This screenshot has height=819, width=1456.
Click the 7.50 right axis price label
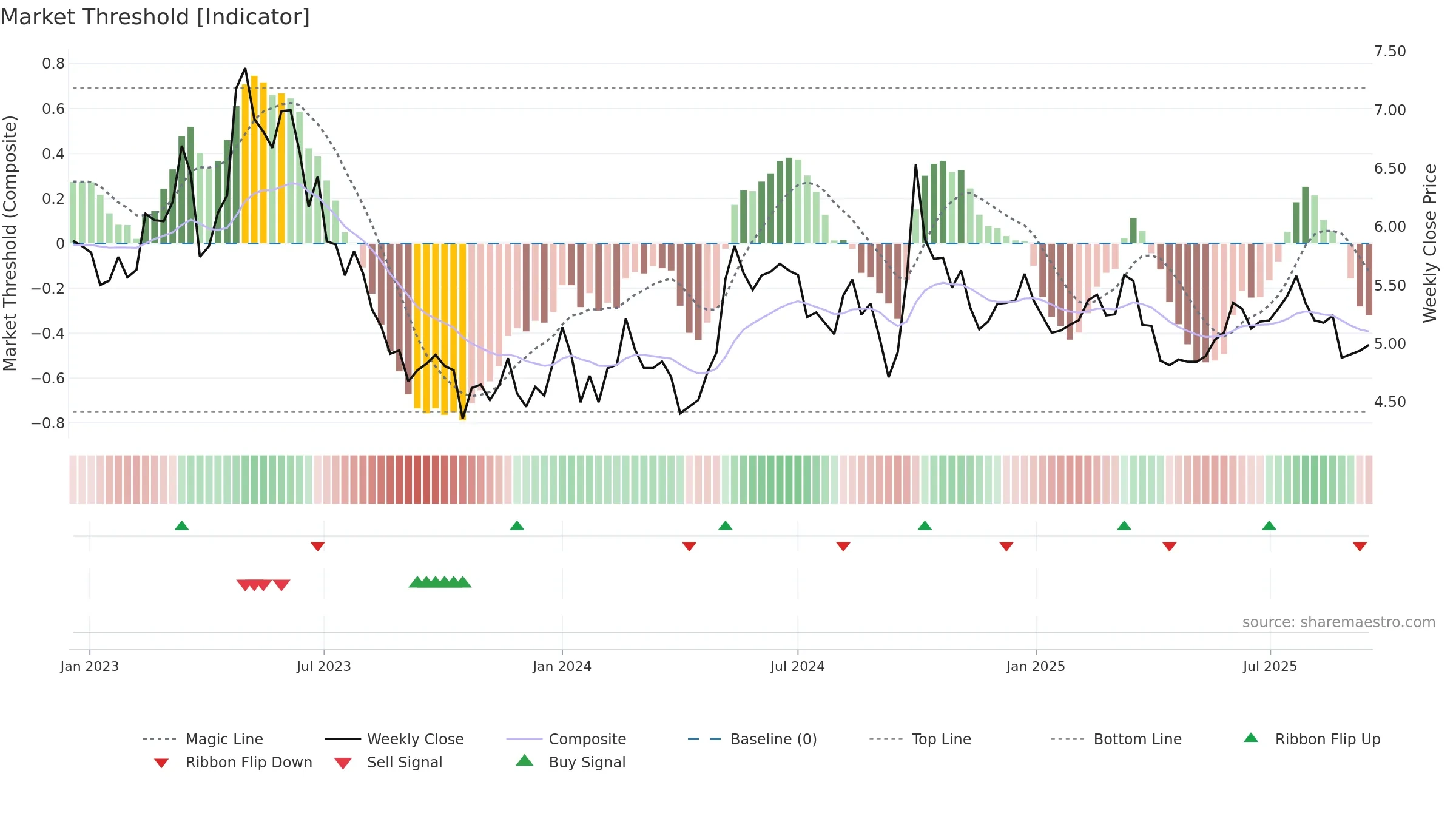pyautogui.click(x=1390, y=52)
